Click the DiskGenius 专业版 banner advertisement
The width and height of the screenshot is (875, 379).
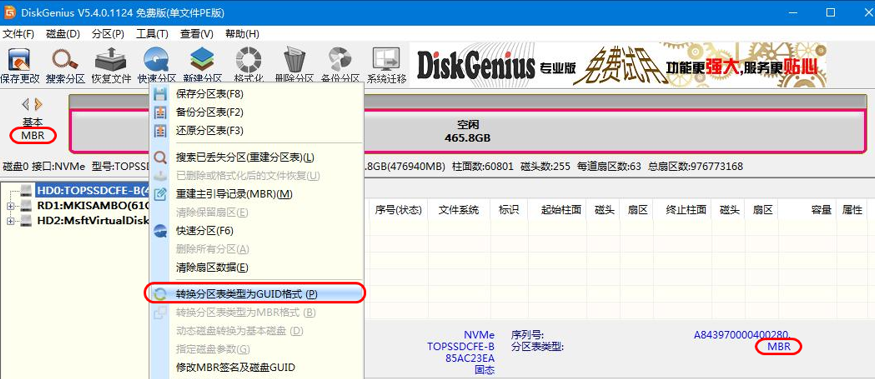point(618,64)
